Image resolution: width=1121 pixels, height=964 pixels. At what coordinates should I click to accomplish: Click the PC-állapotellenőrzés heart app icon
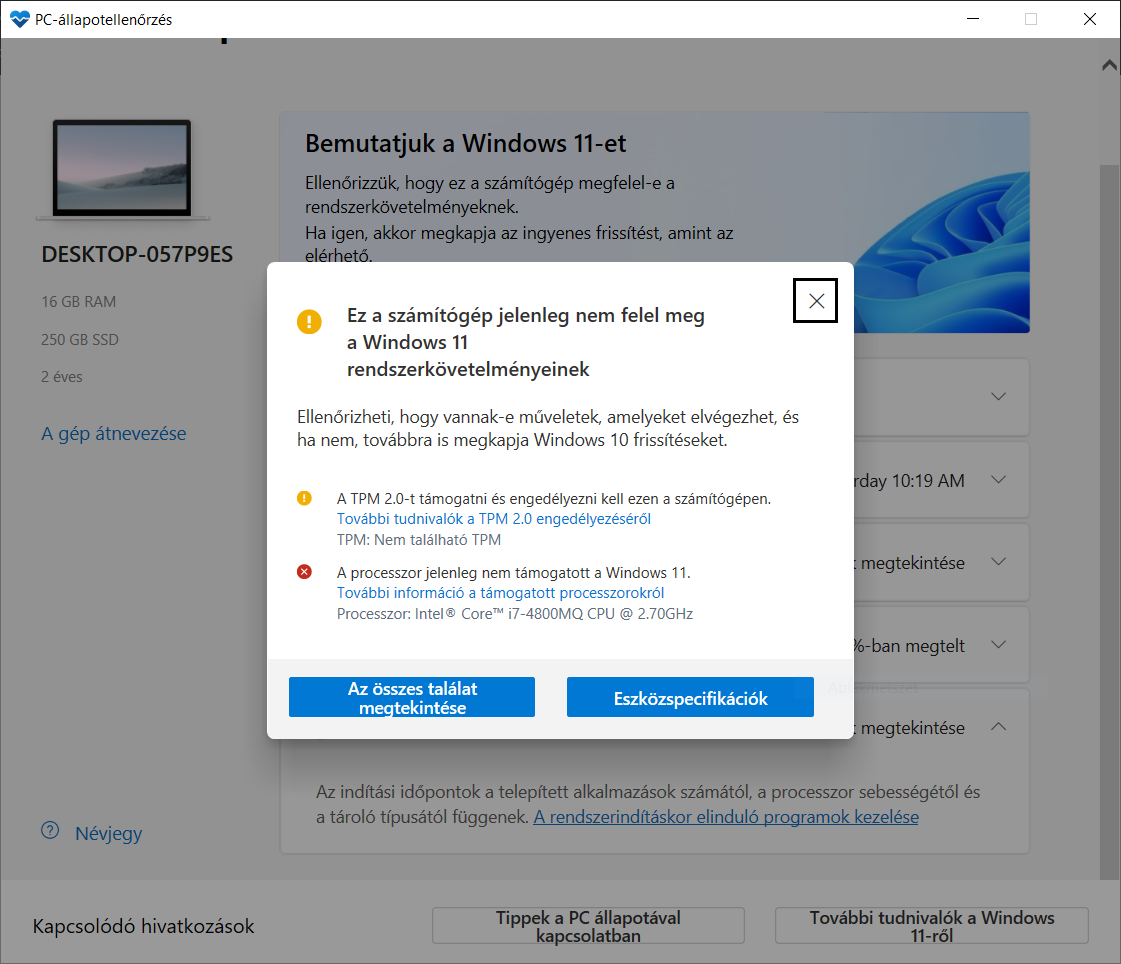pyautogui.click(x=20, y=19)
